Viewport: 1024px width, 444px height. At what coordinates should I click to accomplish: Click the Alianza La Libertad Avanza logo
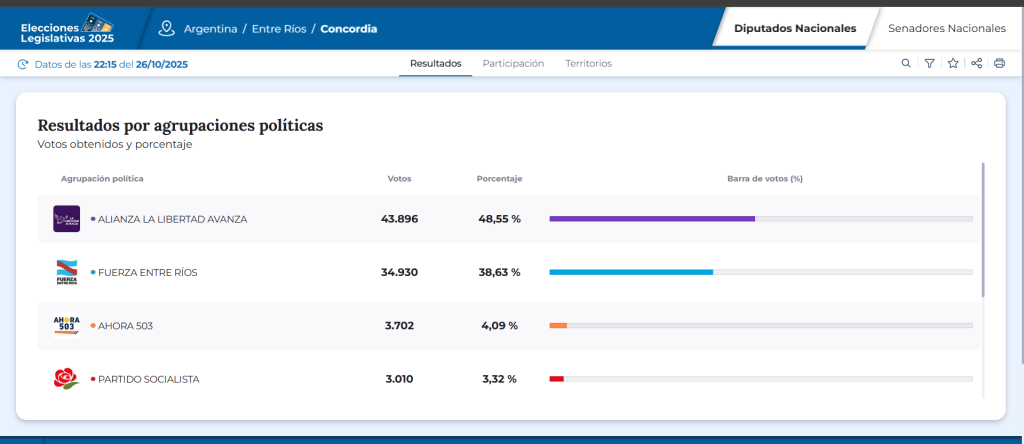(x=66, y=218)
